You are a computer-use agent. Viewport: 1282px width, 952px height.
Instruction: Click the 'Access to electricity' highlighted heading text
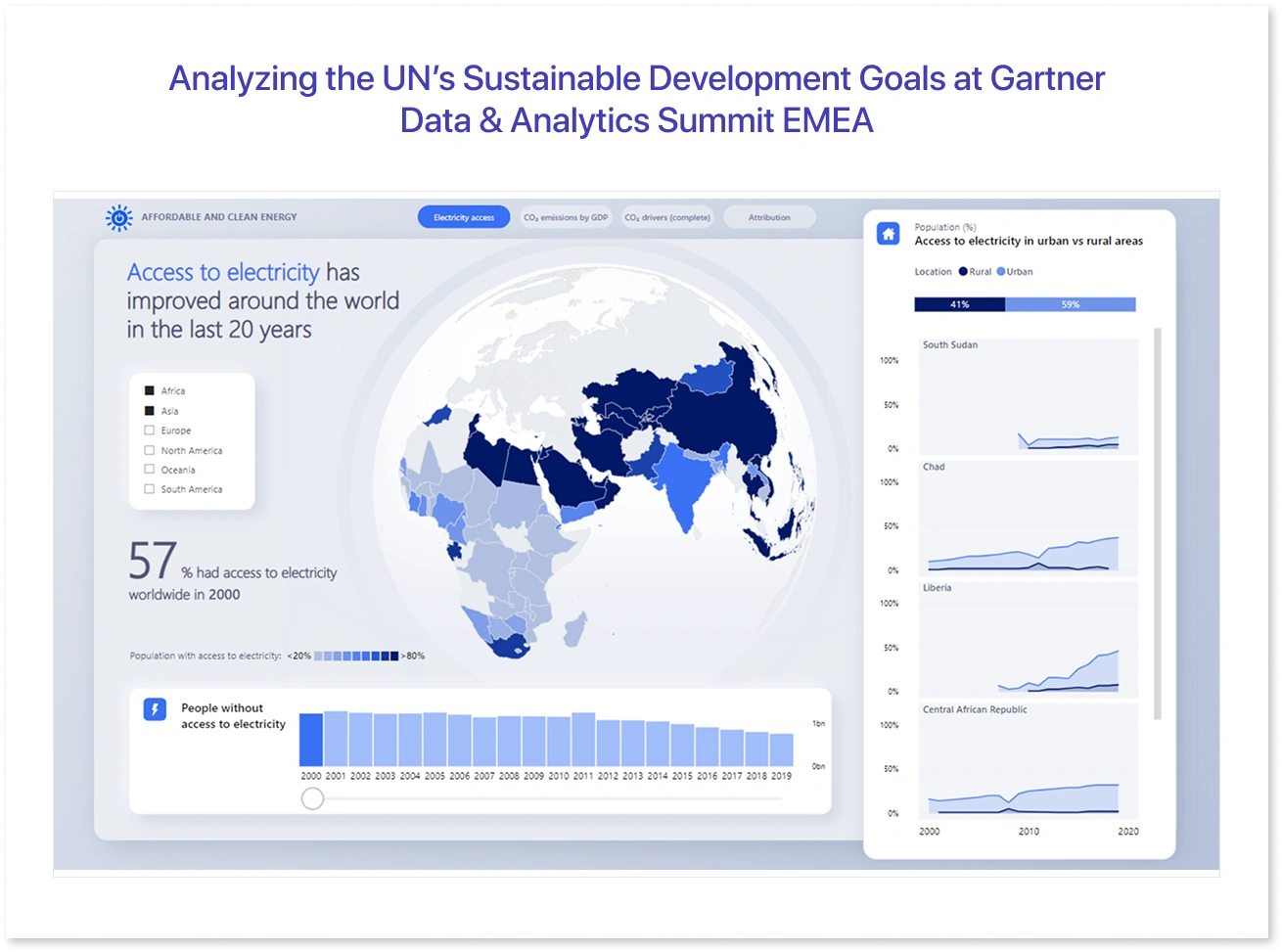coord(223,272)
